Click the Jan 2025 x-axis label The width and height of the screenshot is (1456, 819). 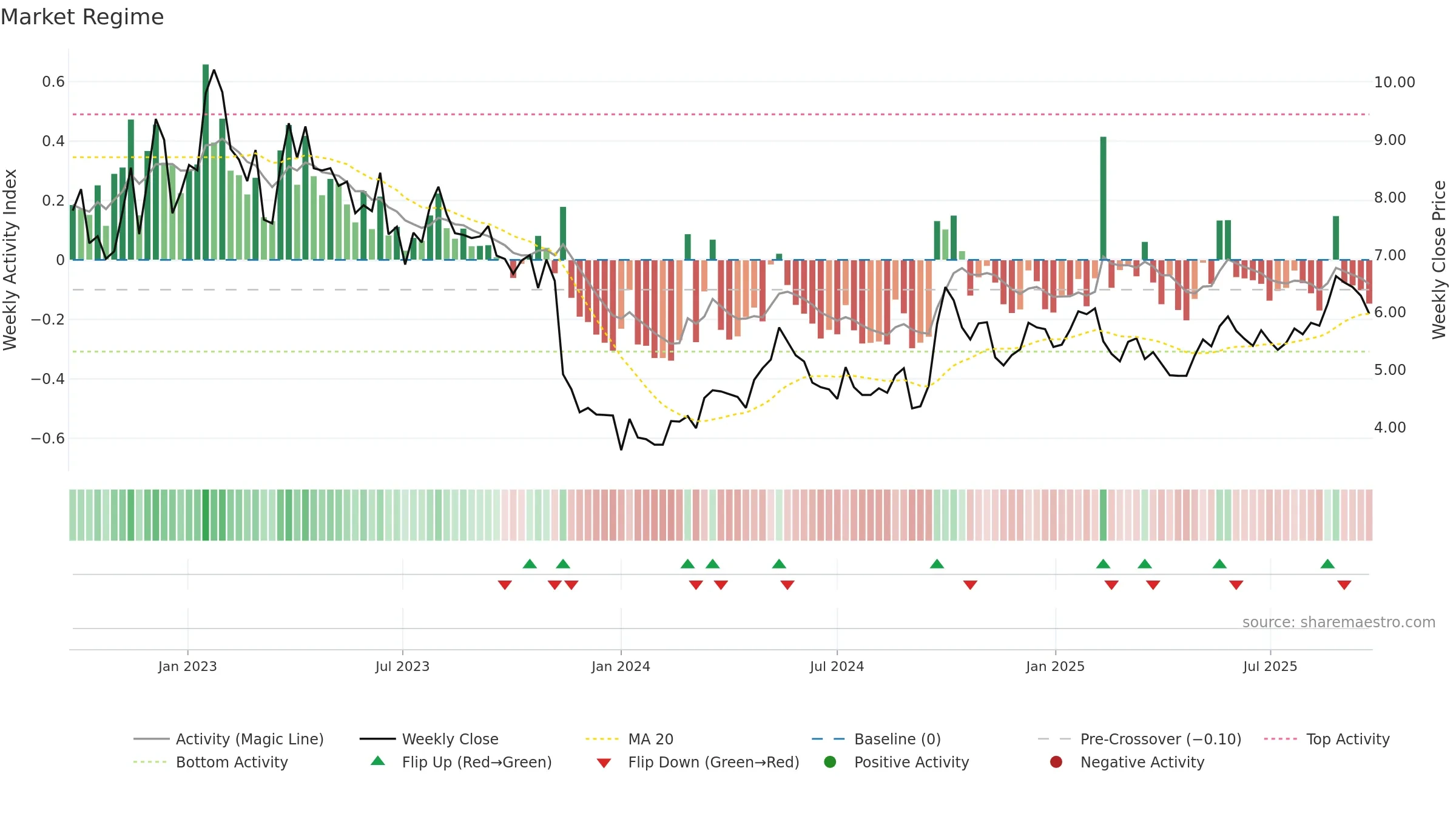pos(1055,666)
